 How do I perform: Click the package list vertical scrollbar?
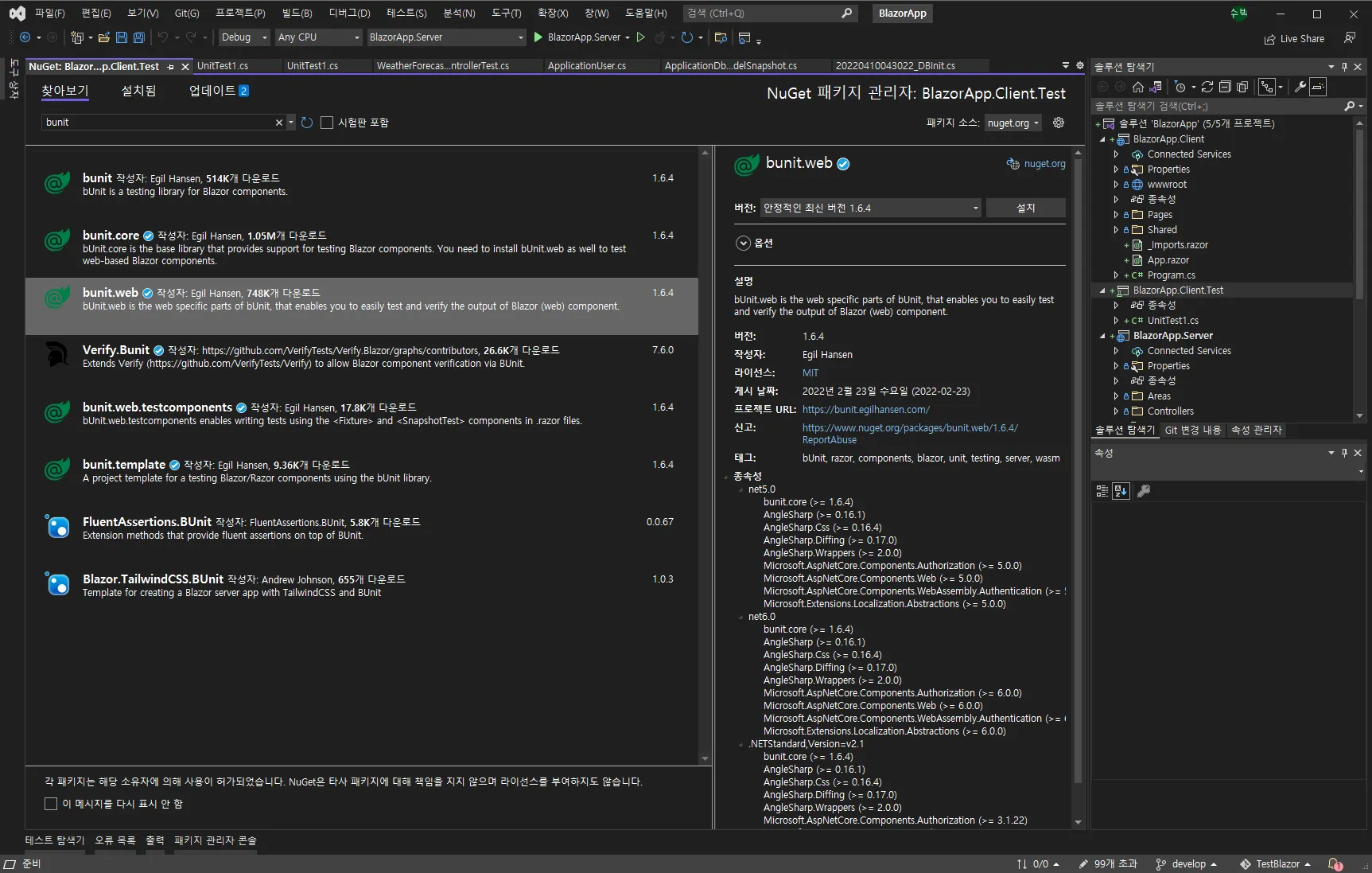705,454
